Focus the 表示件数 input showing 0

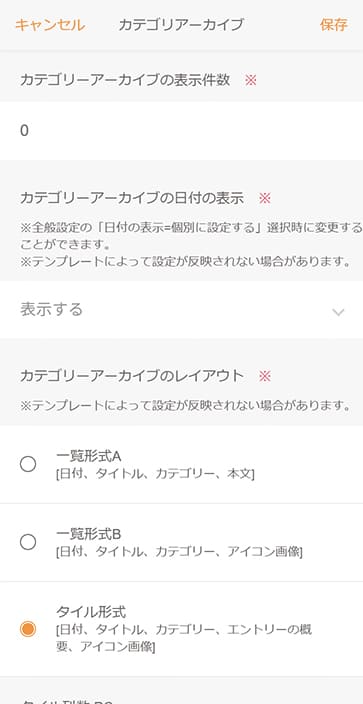pos(182,131)
